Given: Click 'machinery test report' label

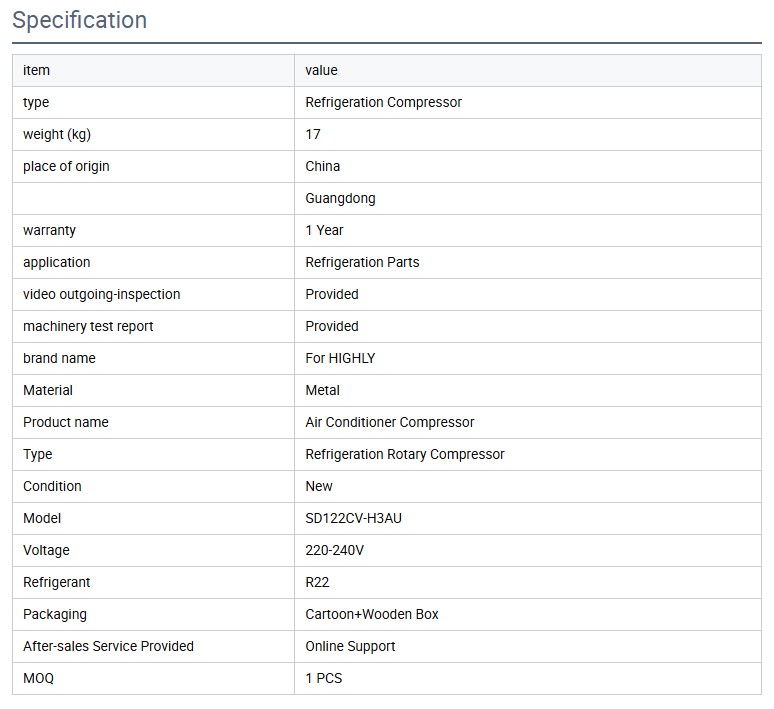Looking at the screenshot, I should coord(88,326).
